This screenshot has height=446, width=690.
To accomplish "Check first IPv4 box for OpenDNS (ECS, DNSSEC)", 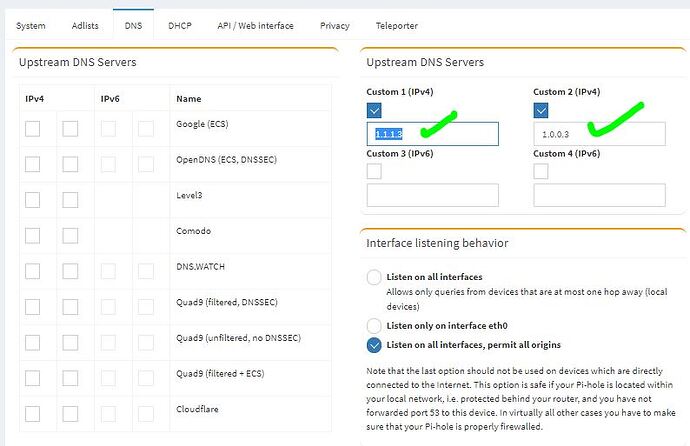I will click(x=33, y=165).
